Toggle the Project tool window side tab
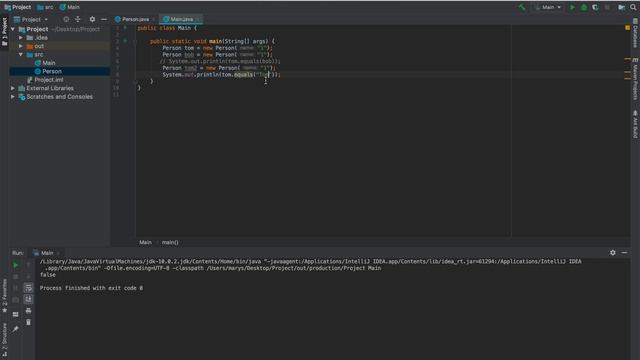Screen dimensions: 640x360 point(4,32)
